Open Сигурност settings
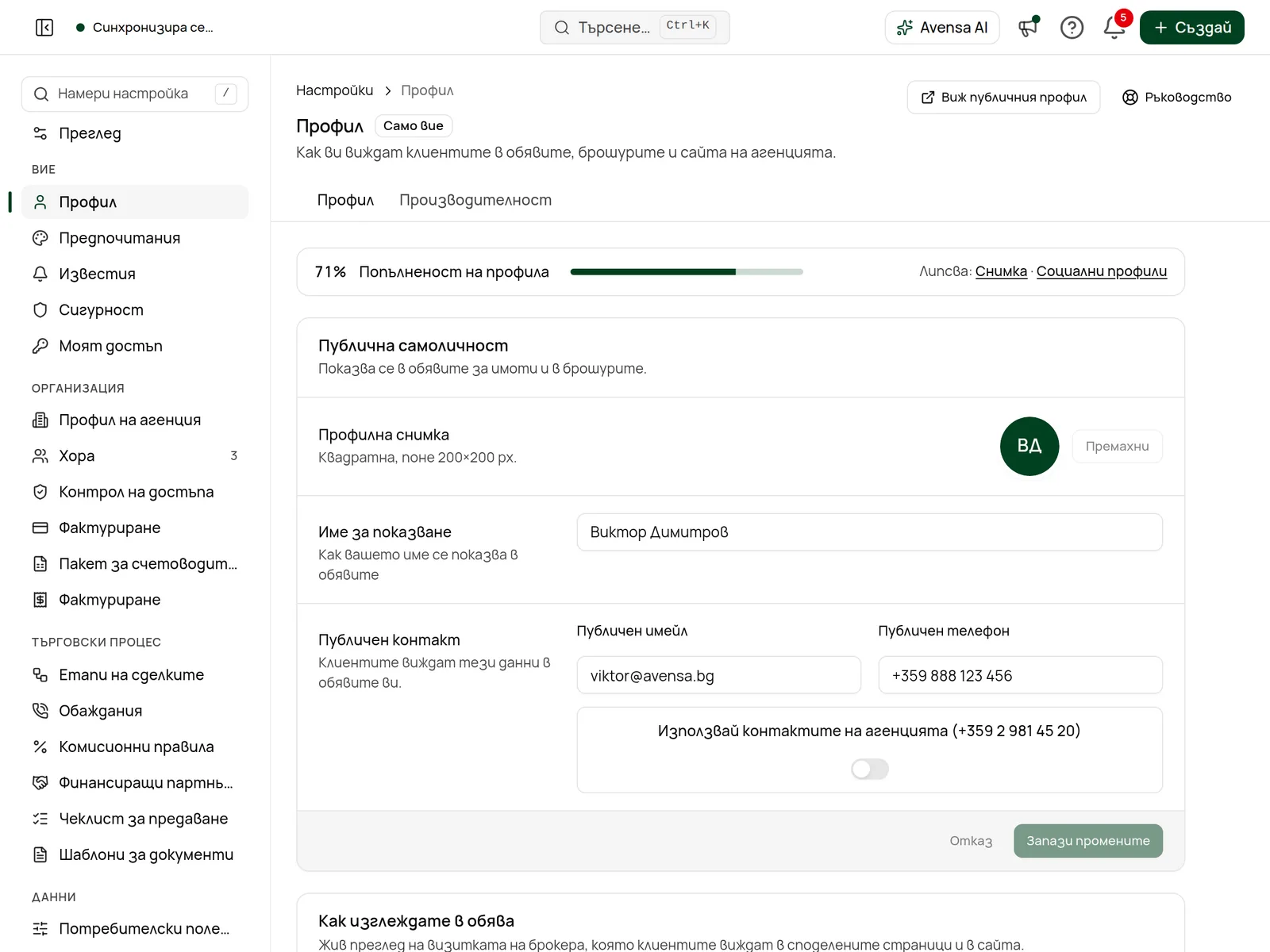Image resolution: width=1270 pixels, height=952 pixels. pos(135,310)
